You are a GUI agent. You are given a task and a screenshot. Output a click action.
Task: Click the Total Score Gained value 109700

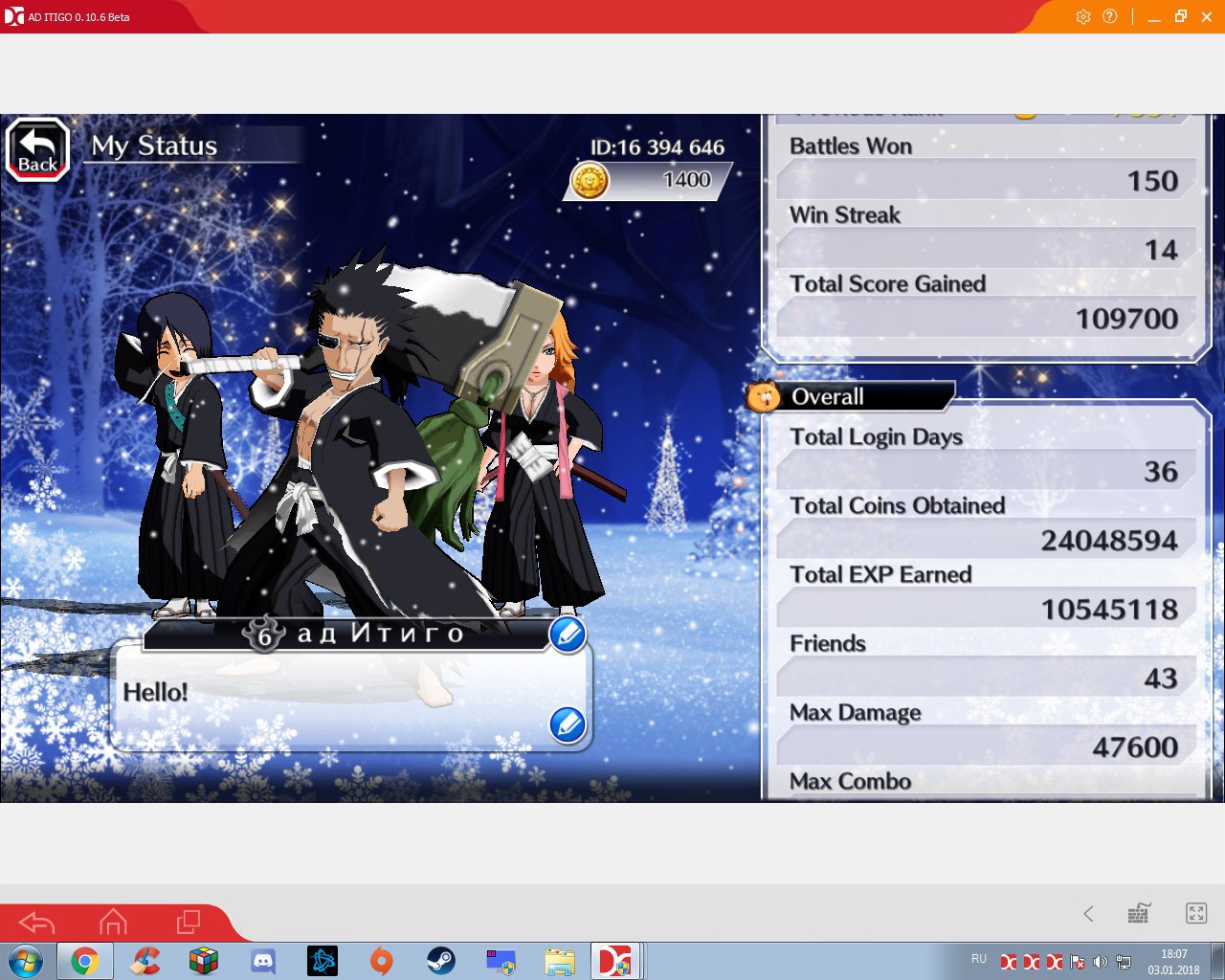(1126, 319)
